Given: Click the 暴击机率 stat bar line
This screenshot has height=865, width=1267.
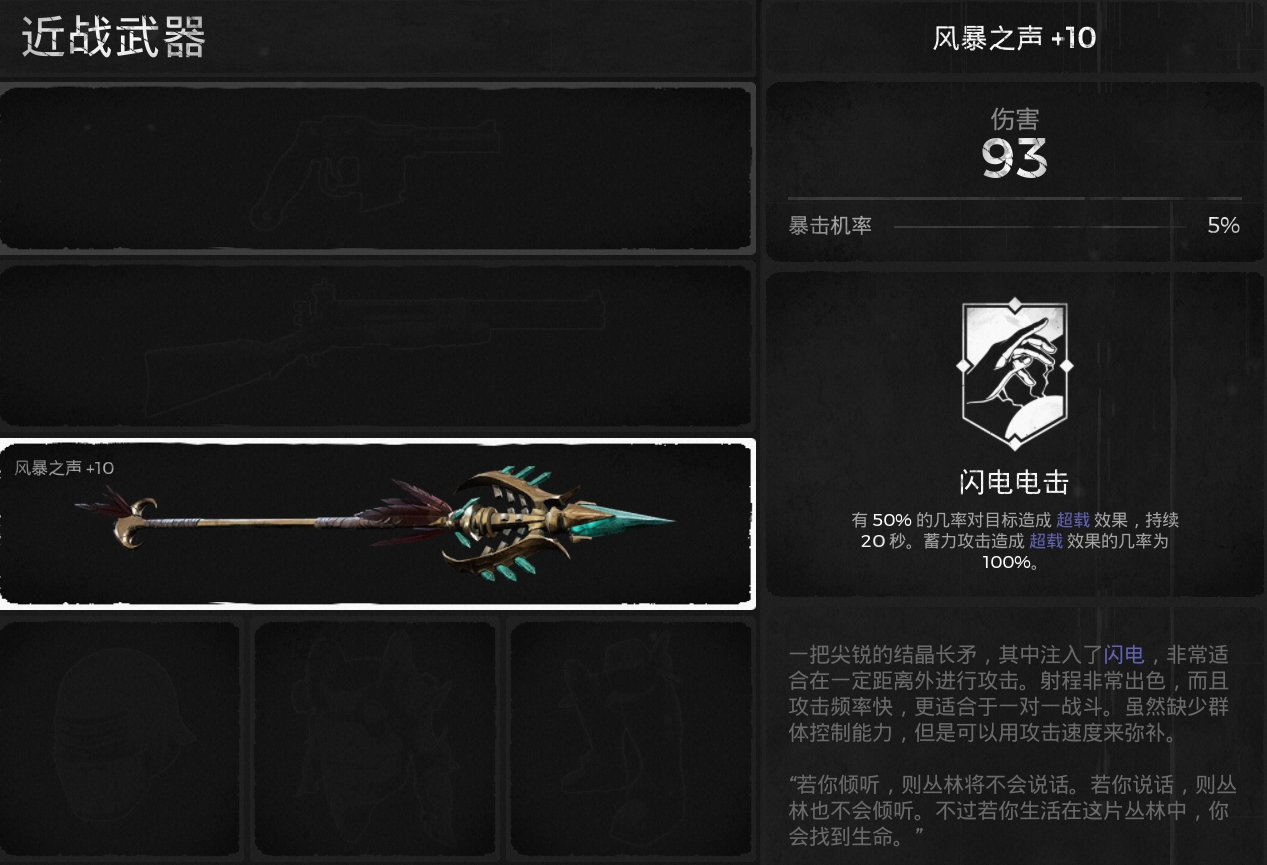Looking at the screenshot, I should [1040, 227].
